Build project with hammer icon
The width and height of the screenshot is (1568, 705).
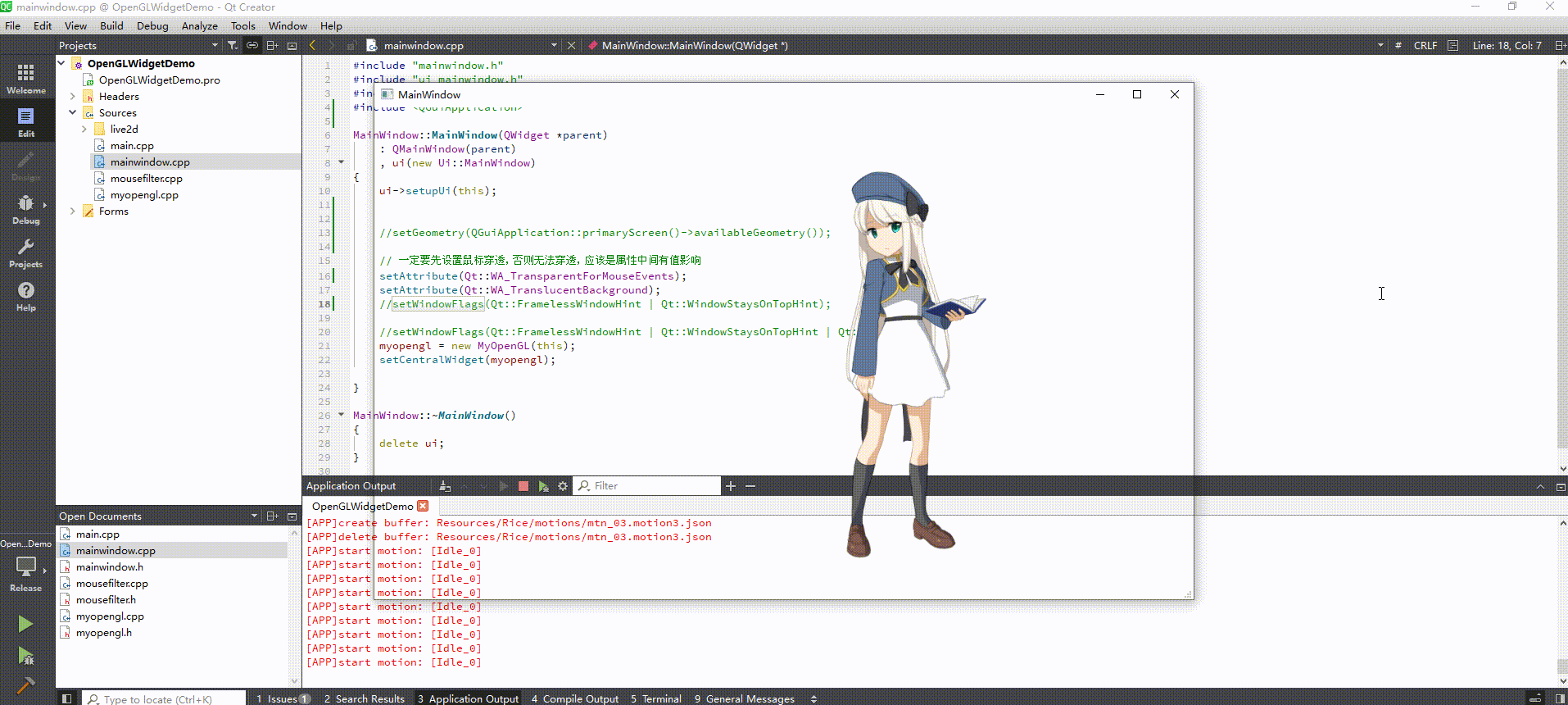point(25,685)
